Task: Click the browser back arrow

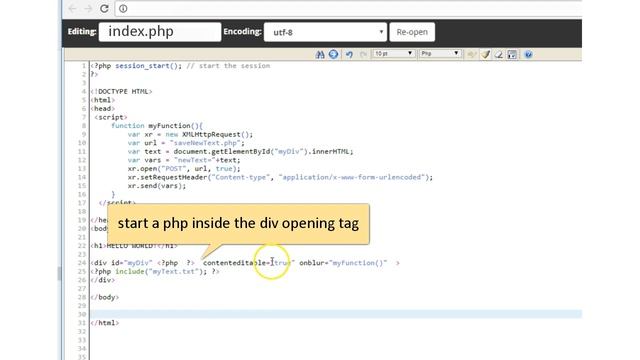Action: 72,8
